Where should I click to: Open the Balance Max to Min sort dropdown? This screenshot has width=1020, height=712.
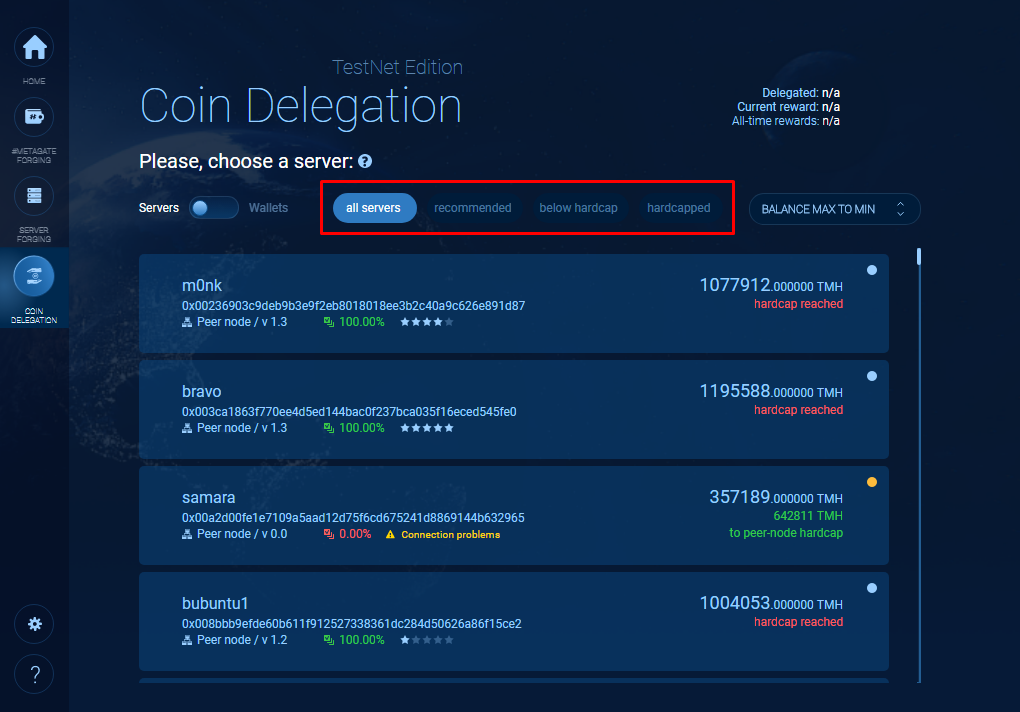[835, 209]
